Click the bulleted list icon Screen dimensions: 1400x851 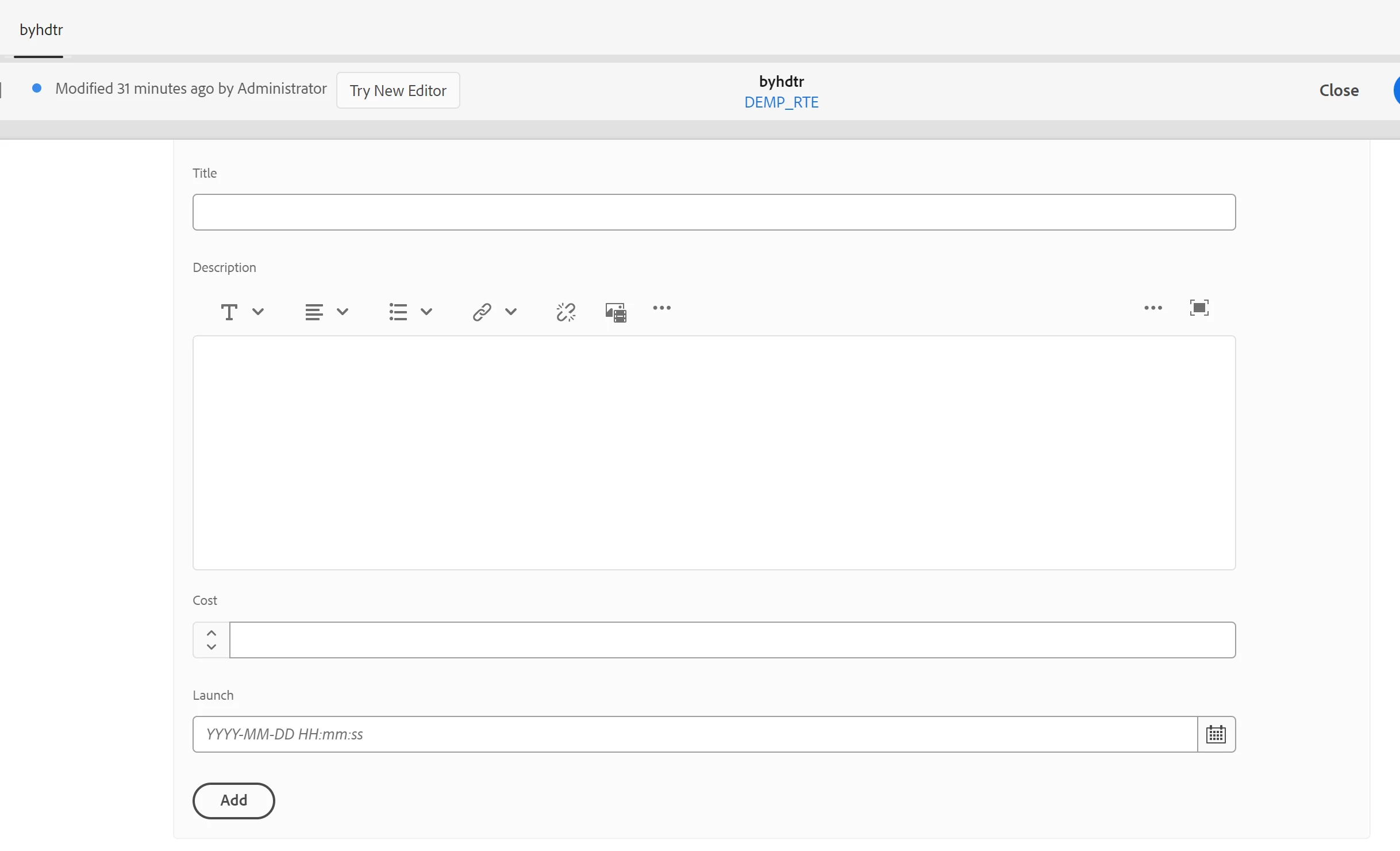[398, 312]
